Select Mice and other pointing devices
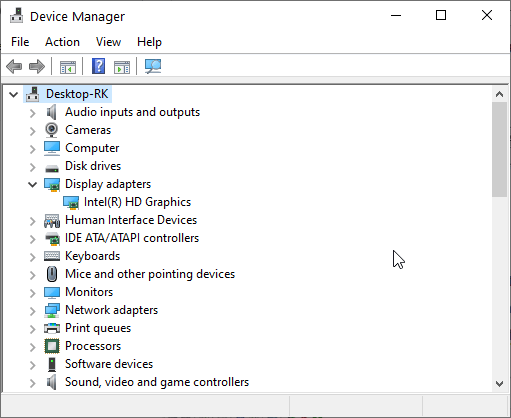The height and width of the screenshot is (418, 511). click(150, 274)
